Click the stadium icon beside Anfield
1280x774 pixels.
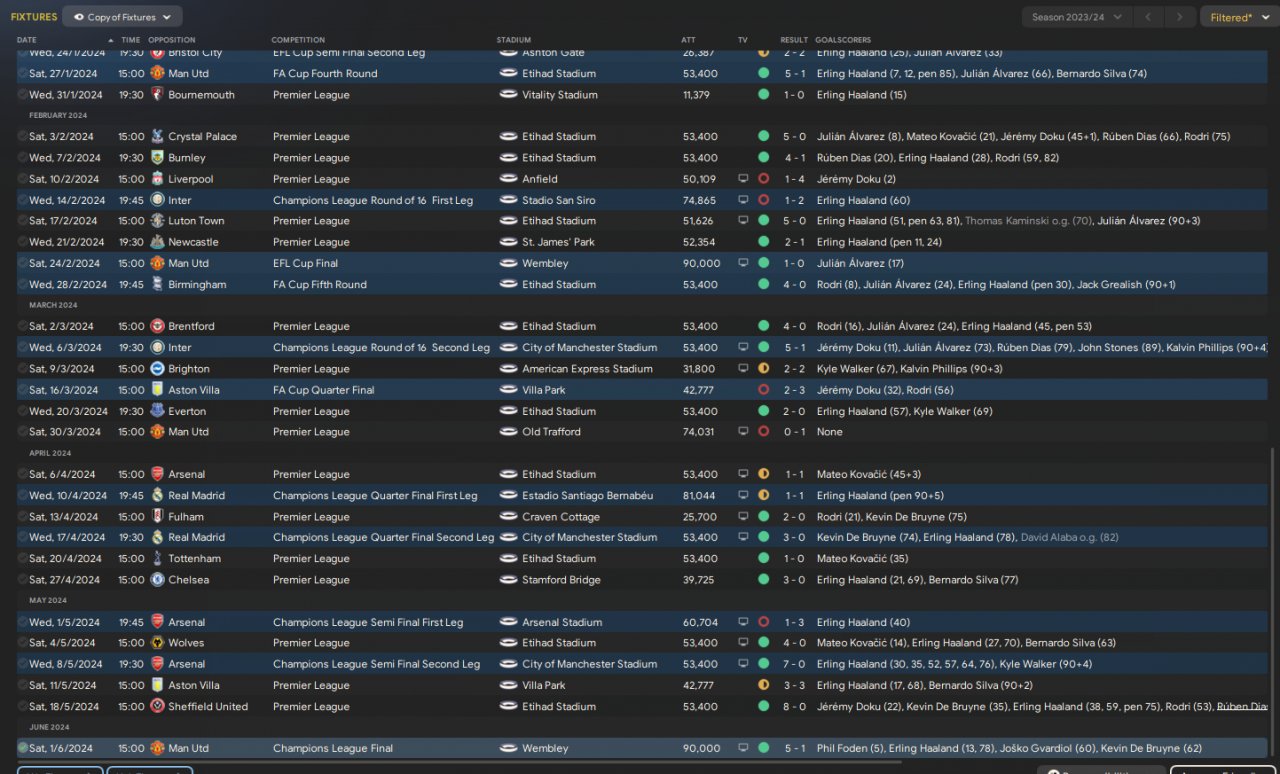(x=508, y=179)
